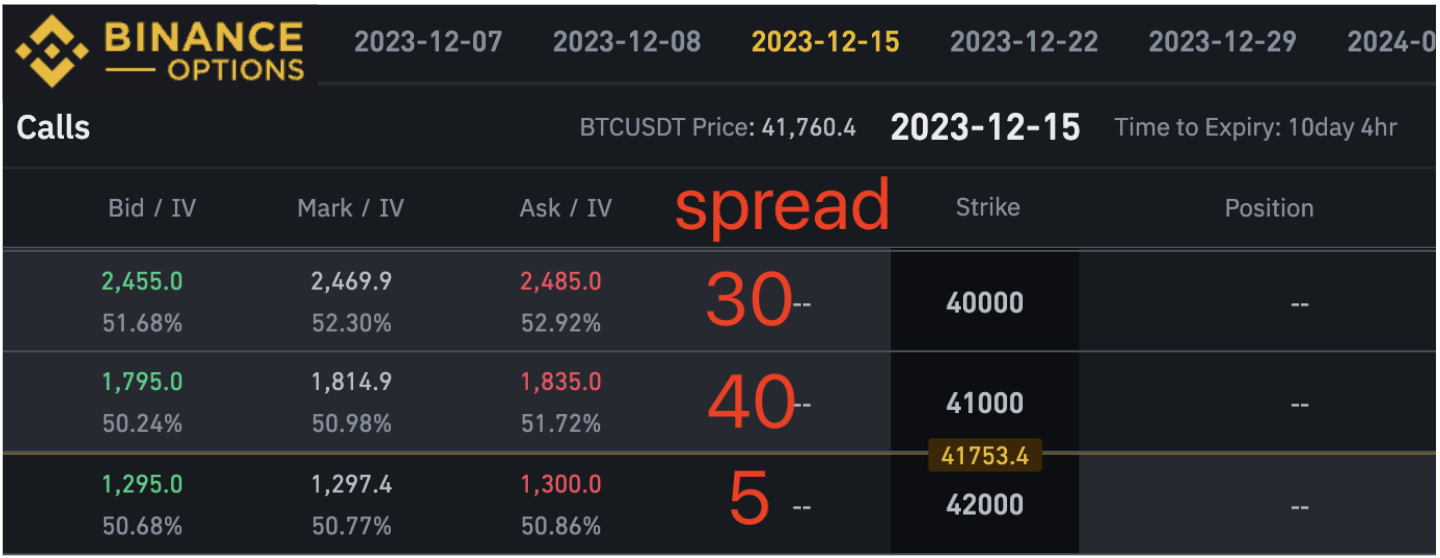Select the active 2023-12-15 expiry tab

point(825,42)
